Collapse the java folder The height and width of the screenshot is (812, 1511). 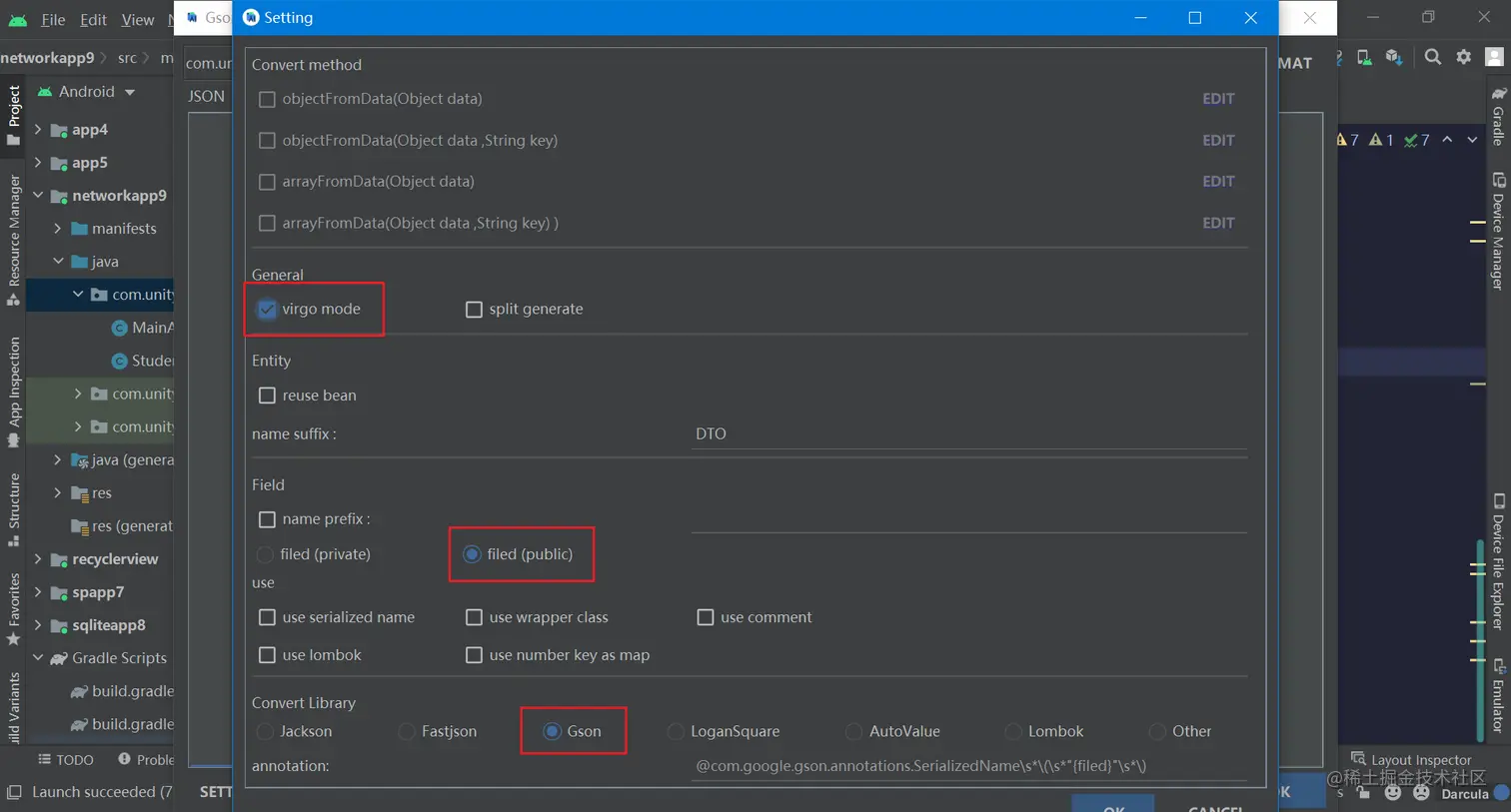click(x=58, y=261)
